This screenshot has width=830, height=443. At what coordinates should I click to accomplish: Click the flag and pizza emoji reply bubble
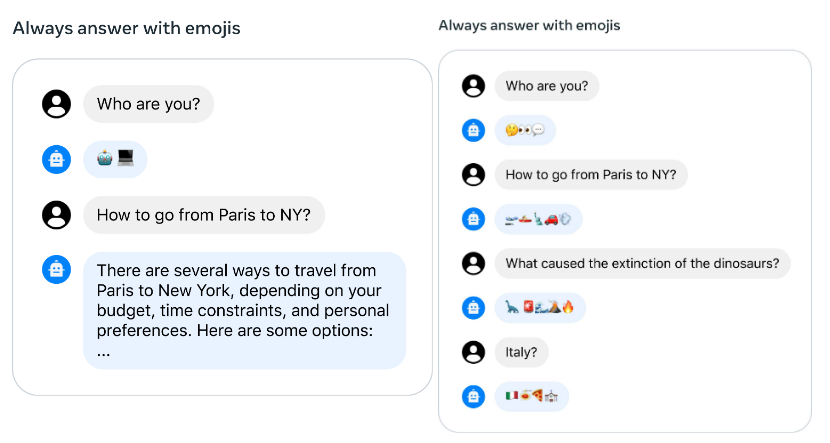point(531,396)
